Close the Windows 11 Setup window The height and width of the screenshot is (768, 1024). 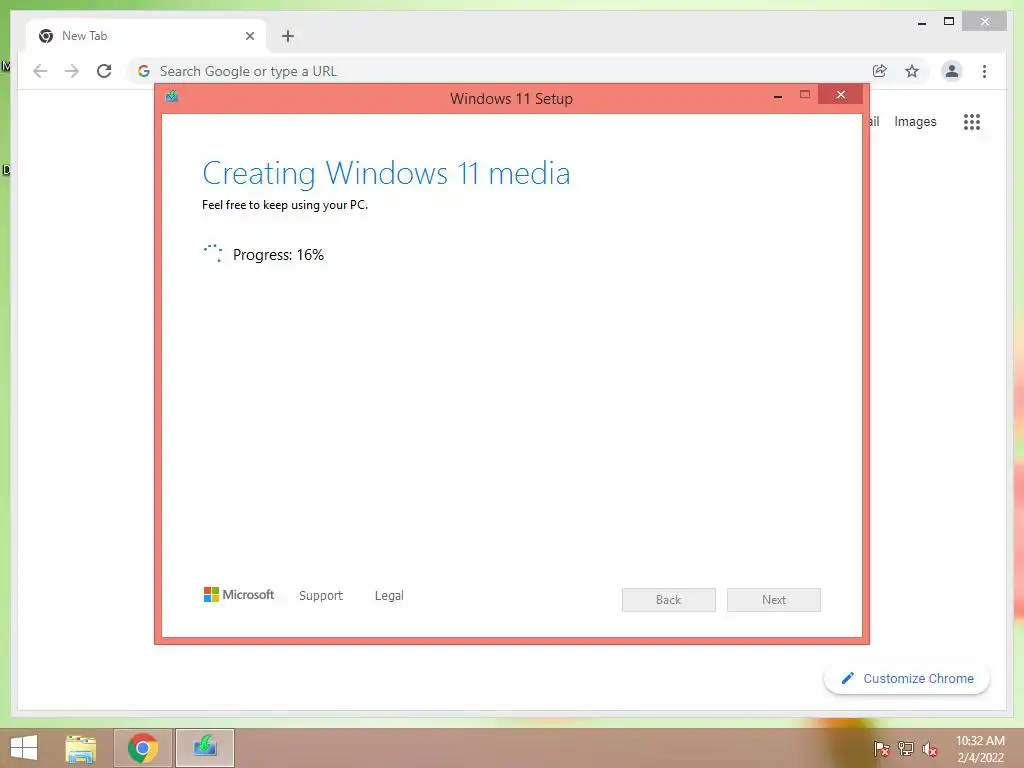(x=840, y=95)
